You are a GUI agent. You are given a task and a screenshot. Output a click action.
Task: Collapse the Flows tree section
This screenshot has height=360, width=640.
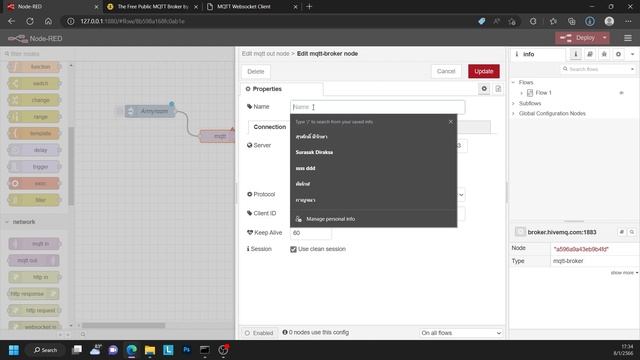coord(513,82)
